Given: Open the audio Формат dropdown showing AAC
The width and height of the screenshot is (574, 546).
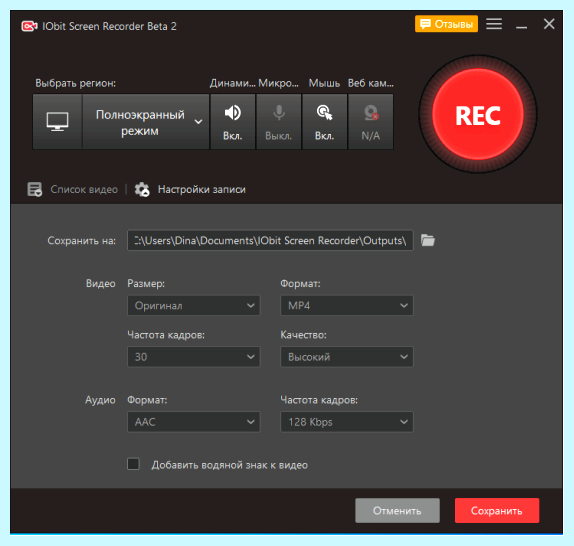Looking at the screenshot, I should tap(194, 422).
